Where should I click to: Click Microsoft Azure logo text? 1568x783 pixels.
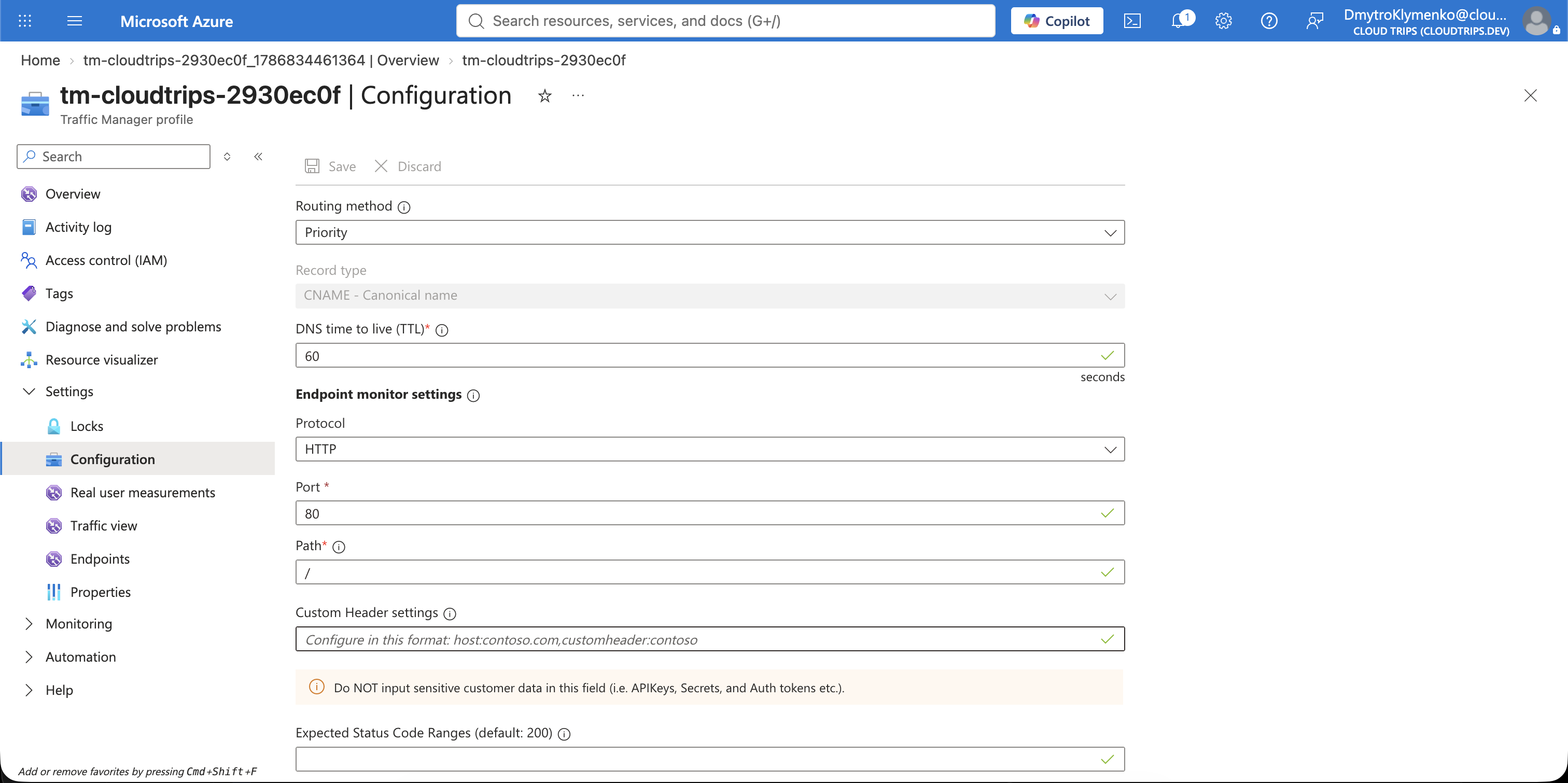(x=176, y=21)
